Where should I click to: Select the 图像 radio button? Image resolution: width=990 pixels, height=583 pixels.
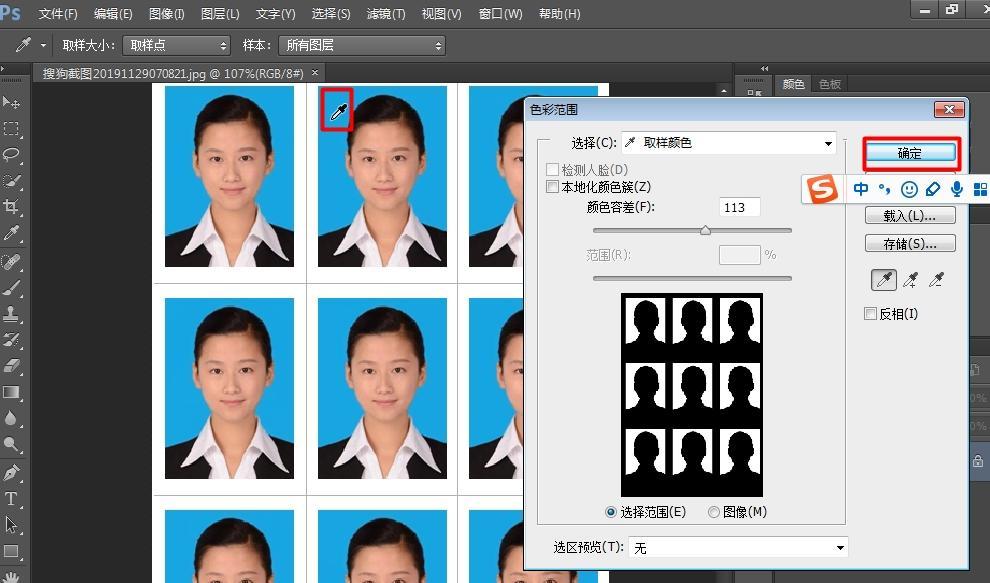tap(713, 512)
